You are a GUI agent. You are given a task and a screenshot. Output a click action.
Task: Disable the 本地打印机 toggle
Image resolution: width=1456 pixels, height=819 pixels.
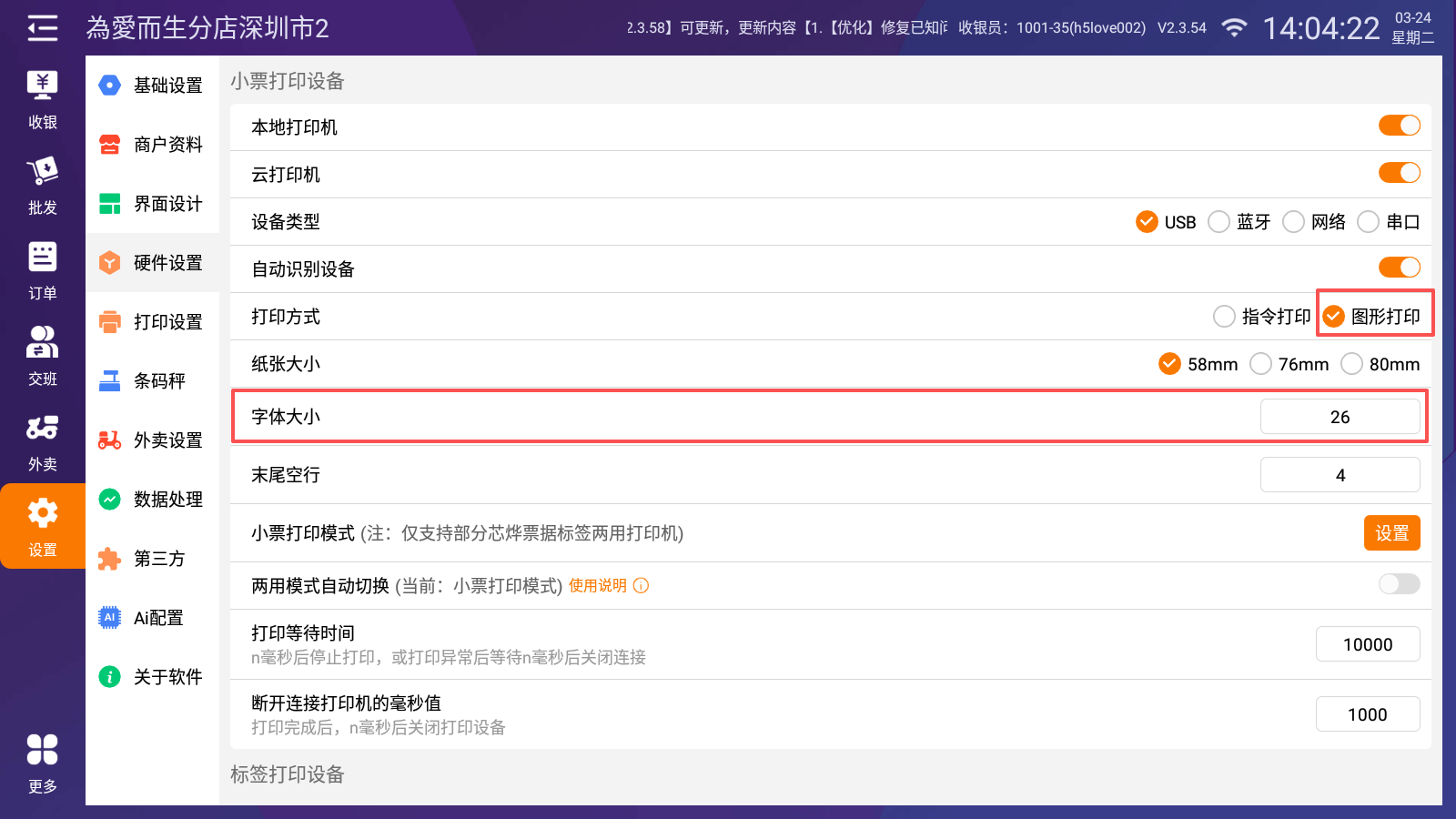(1399, 126)
